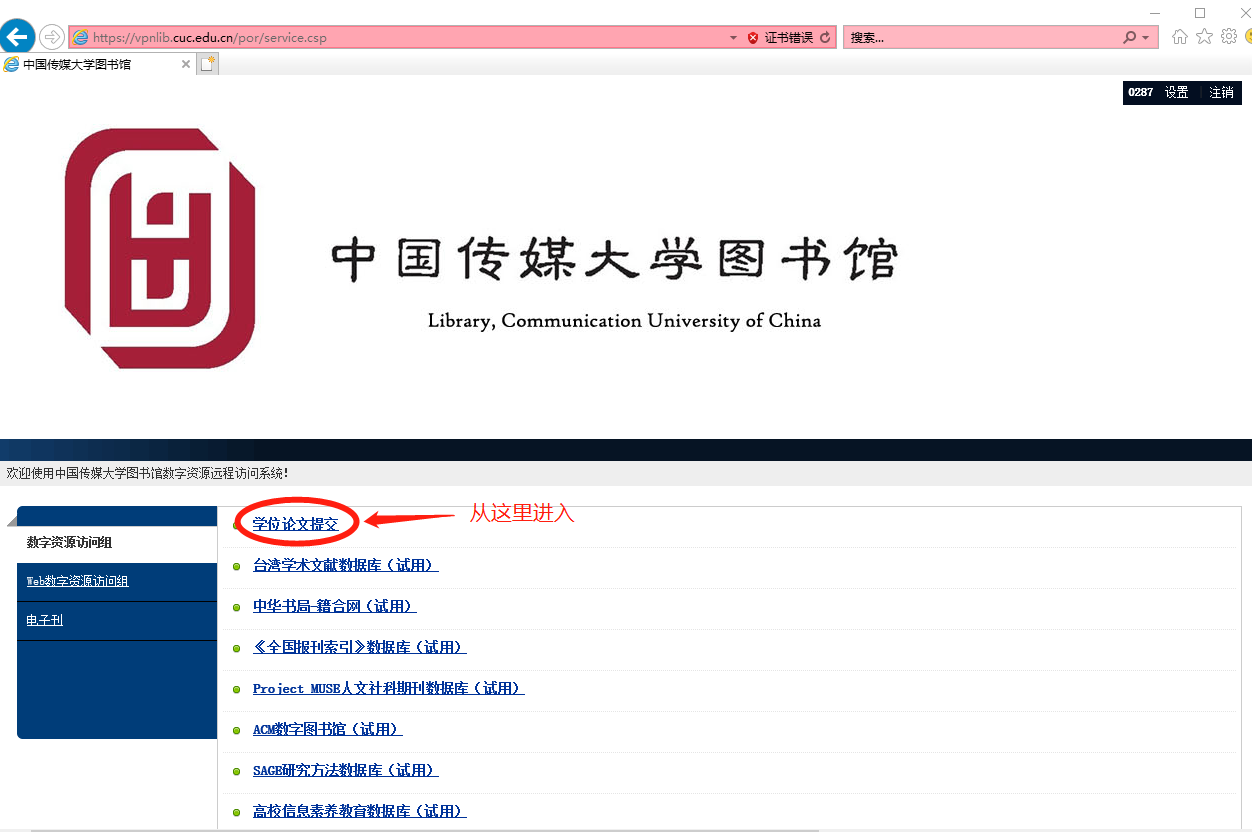Open browser Tools gear icon

pyautogui.click(x=1229, y=37)
